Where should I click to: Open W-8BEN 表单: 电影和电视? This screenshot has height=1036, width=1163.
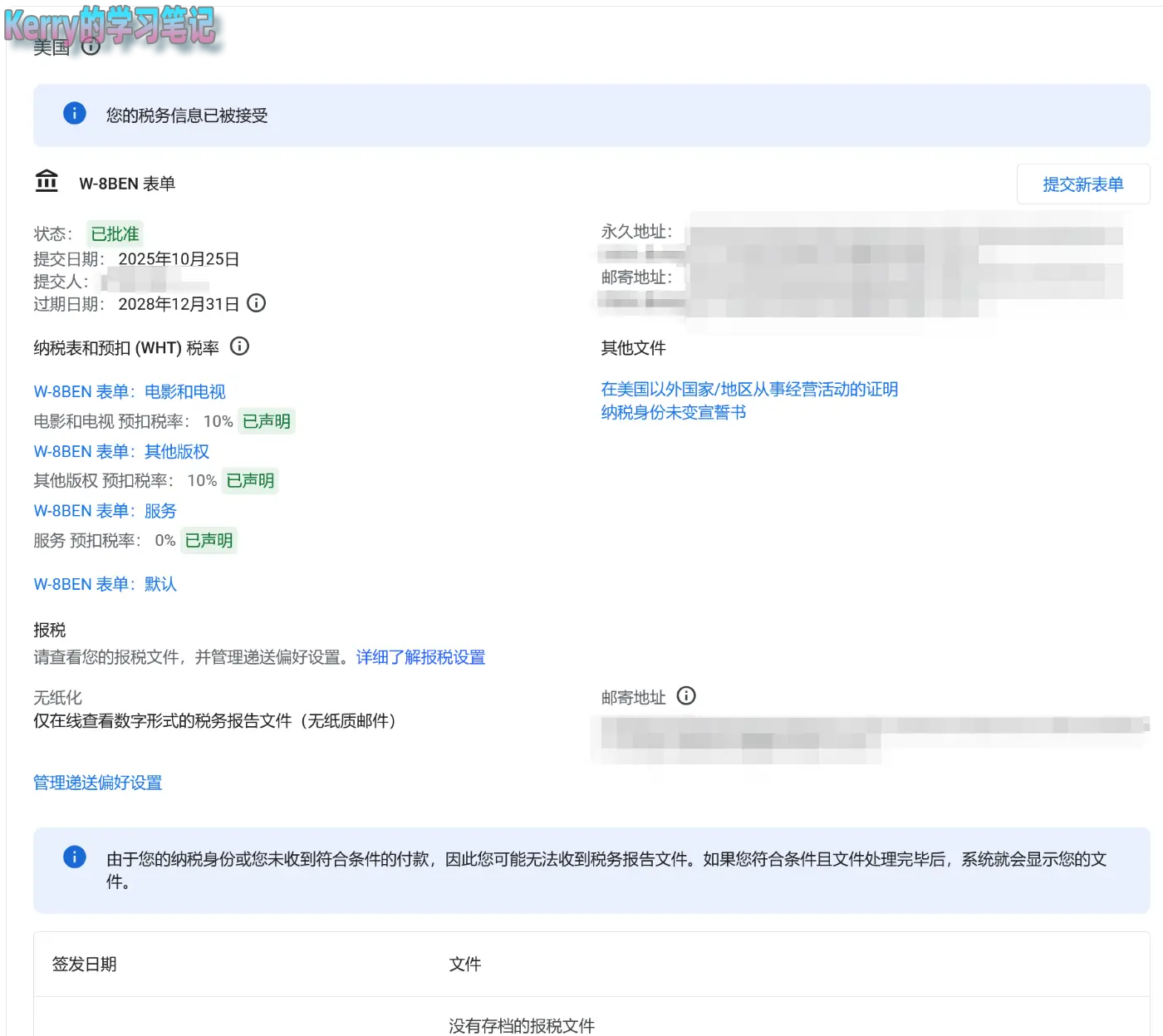[130, 390]
